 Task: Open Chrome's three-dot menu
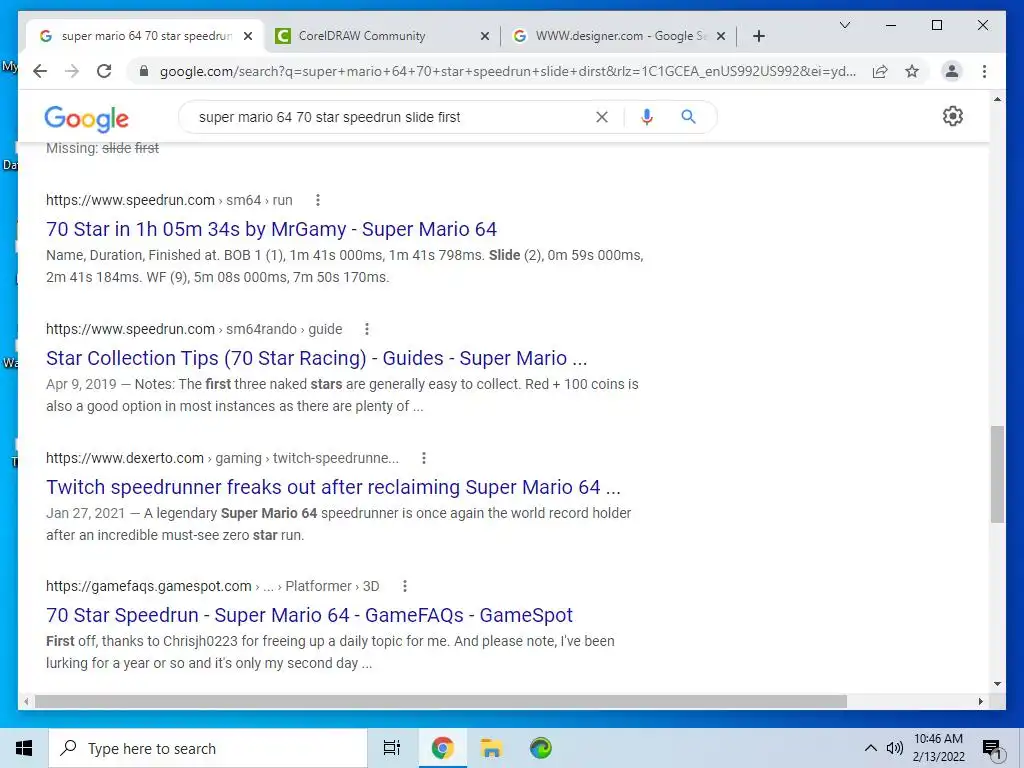pyautogui.click(x=984, y=71)
